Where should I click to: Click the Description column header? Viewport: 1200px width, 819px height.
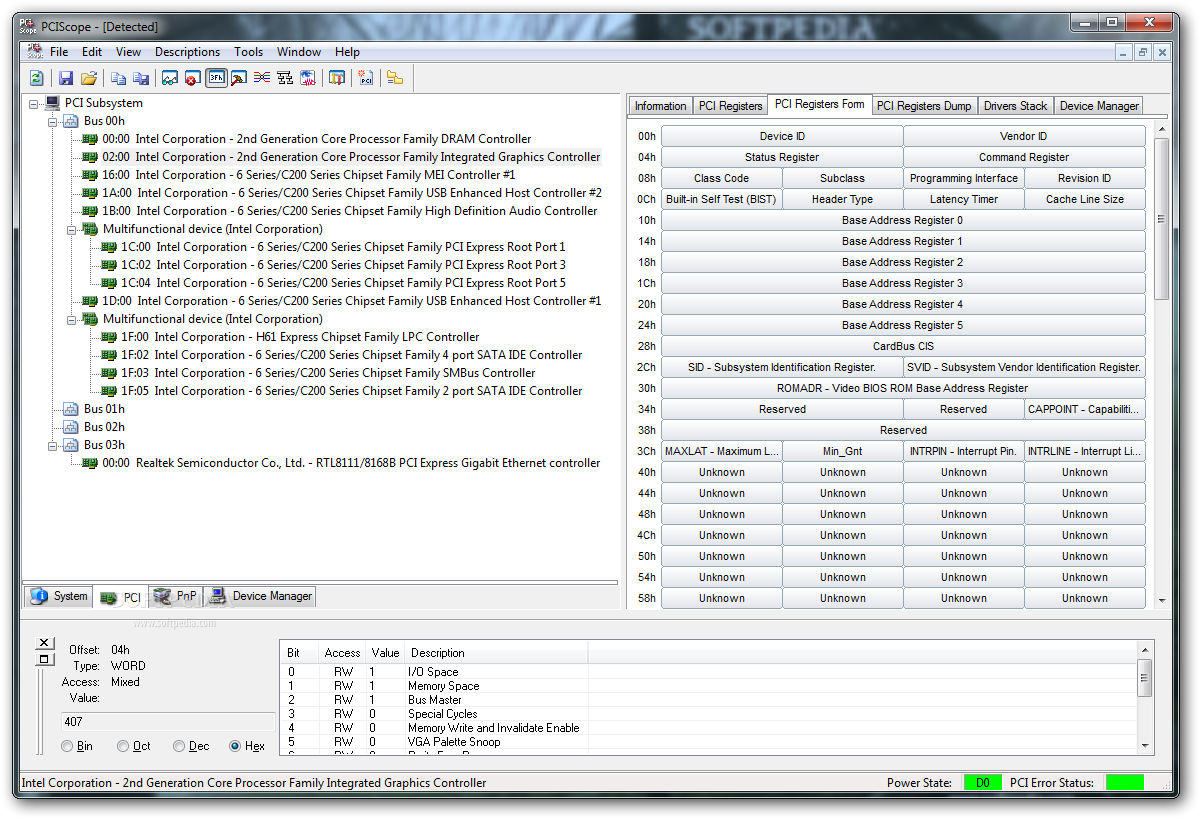[497, 653]
